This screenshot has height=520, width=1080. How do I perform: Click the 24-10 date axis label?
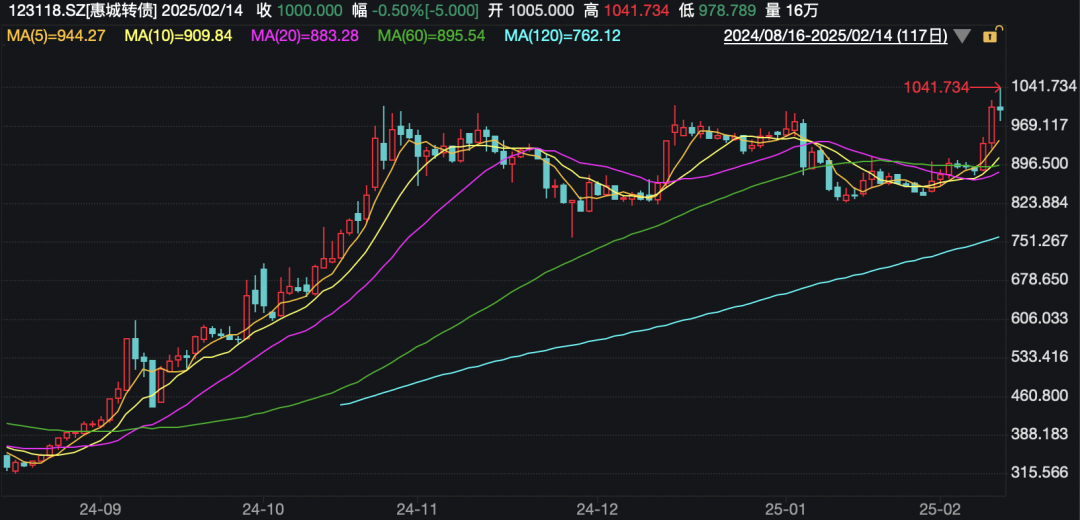262,508
